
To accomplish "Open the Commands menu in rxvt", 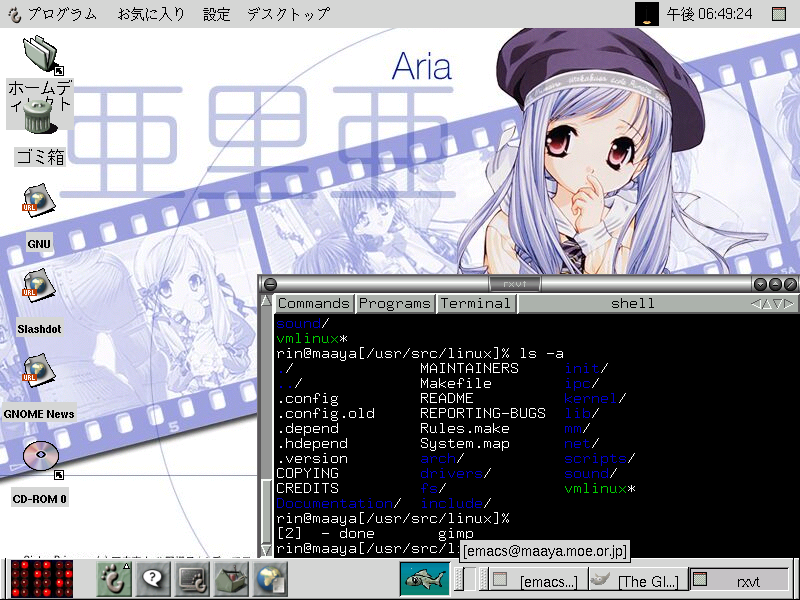I will coord(313,304).
